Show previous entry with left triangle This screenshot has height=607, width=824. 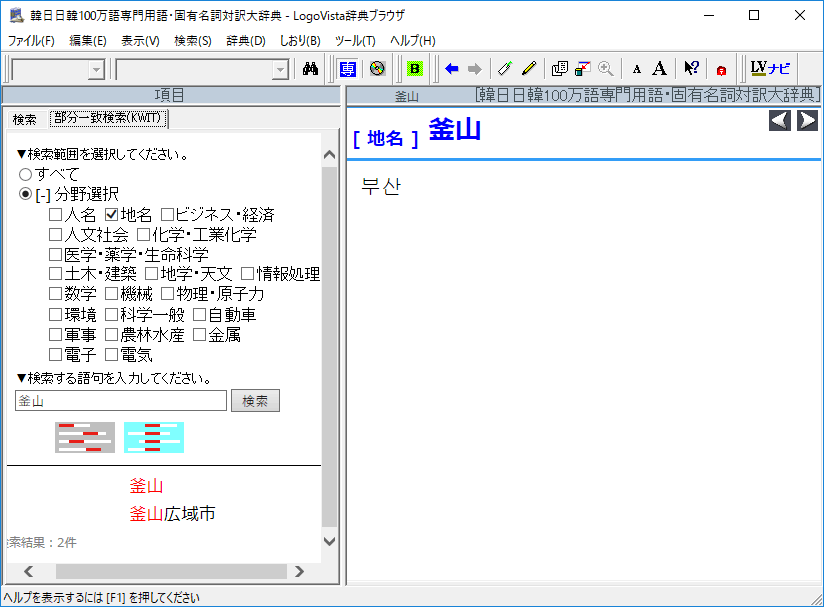(780, 120)
